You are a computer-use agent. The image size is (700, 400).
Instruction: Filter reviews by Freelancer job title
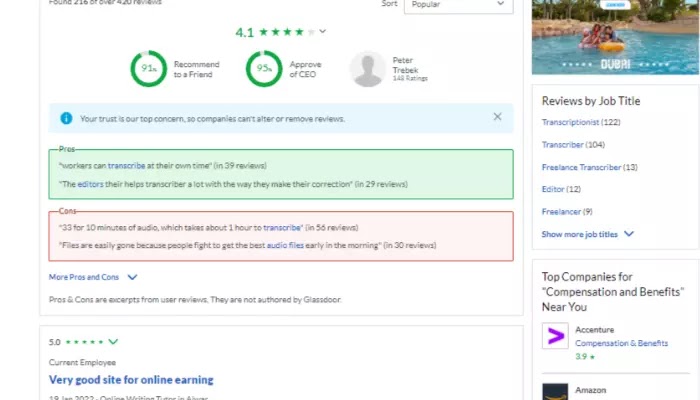tap(561, 212)
